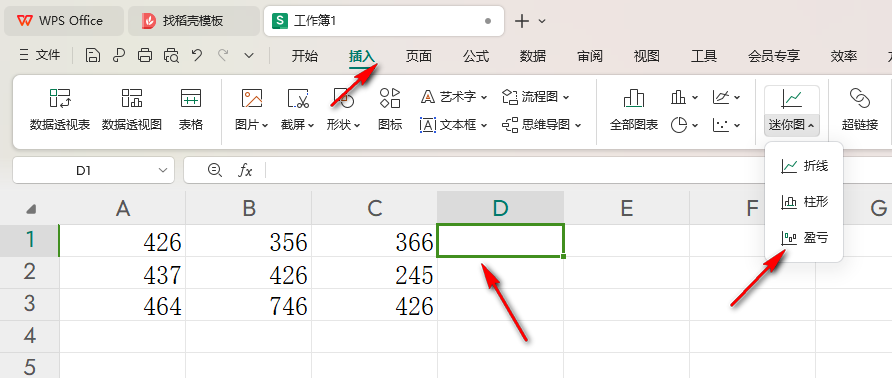Screen dimensions: 892x378
Task: Open 全部图表 all charts
Action: pyautogui.click(x=634, y=109)
